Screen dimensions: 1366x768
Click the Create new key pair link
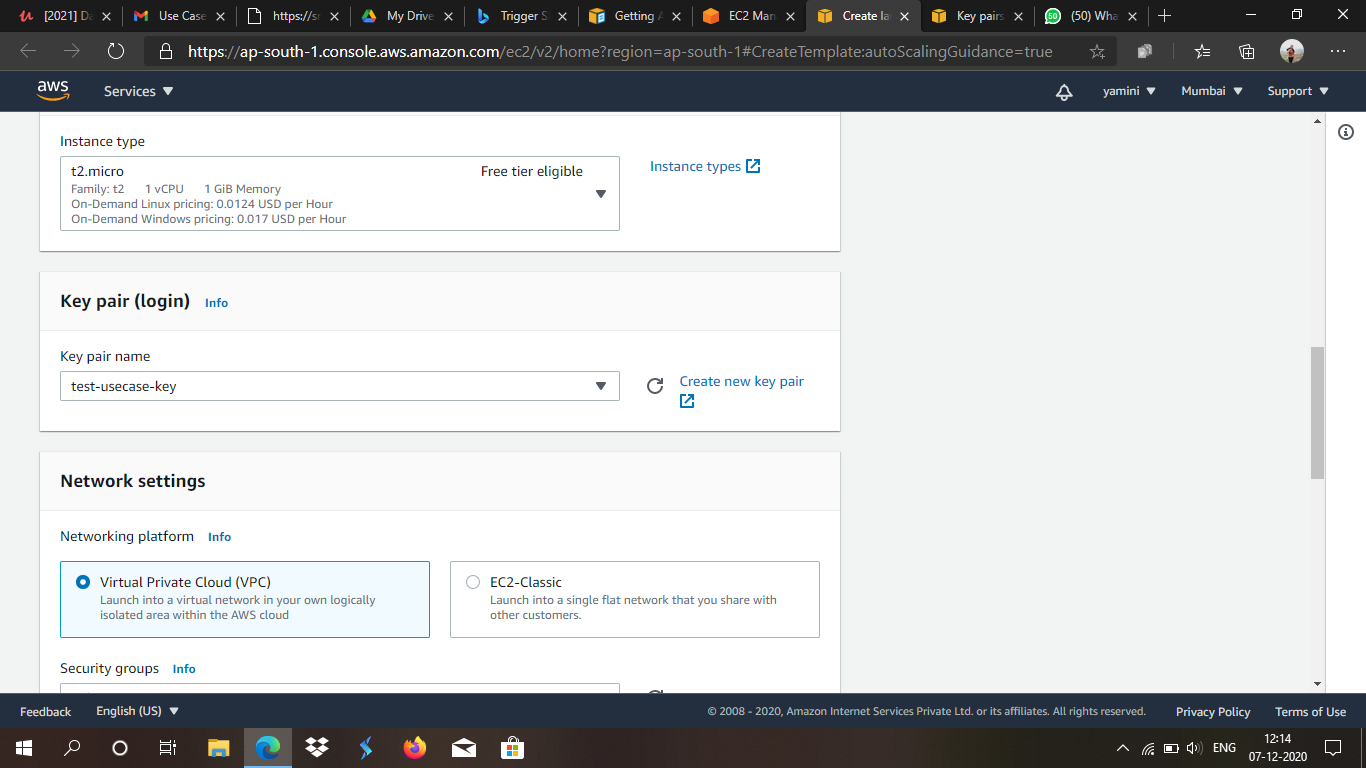[x=741, y=390]
